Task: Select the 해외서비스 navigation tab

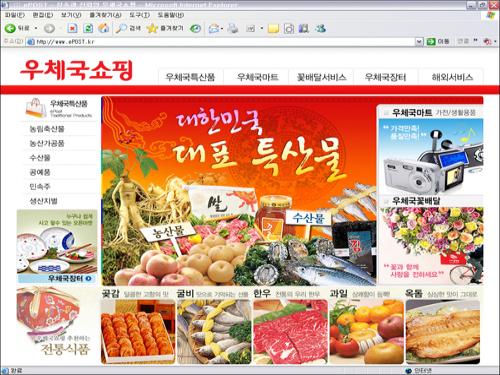Action: coord(452,77)
